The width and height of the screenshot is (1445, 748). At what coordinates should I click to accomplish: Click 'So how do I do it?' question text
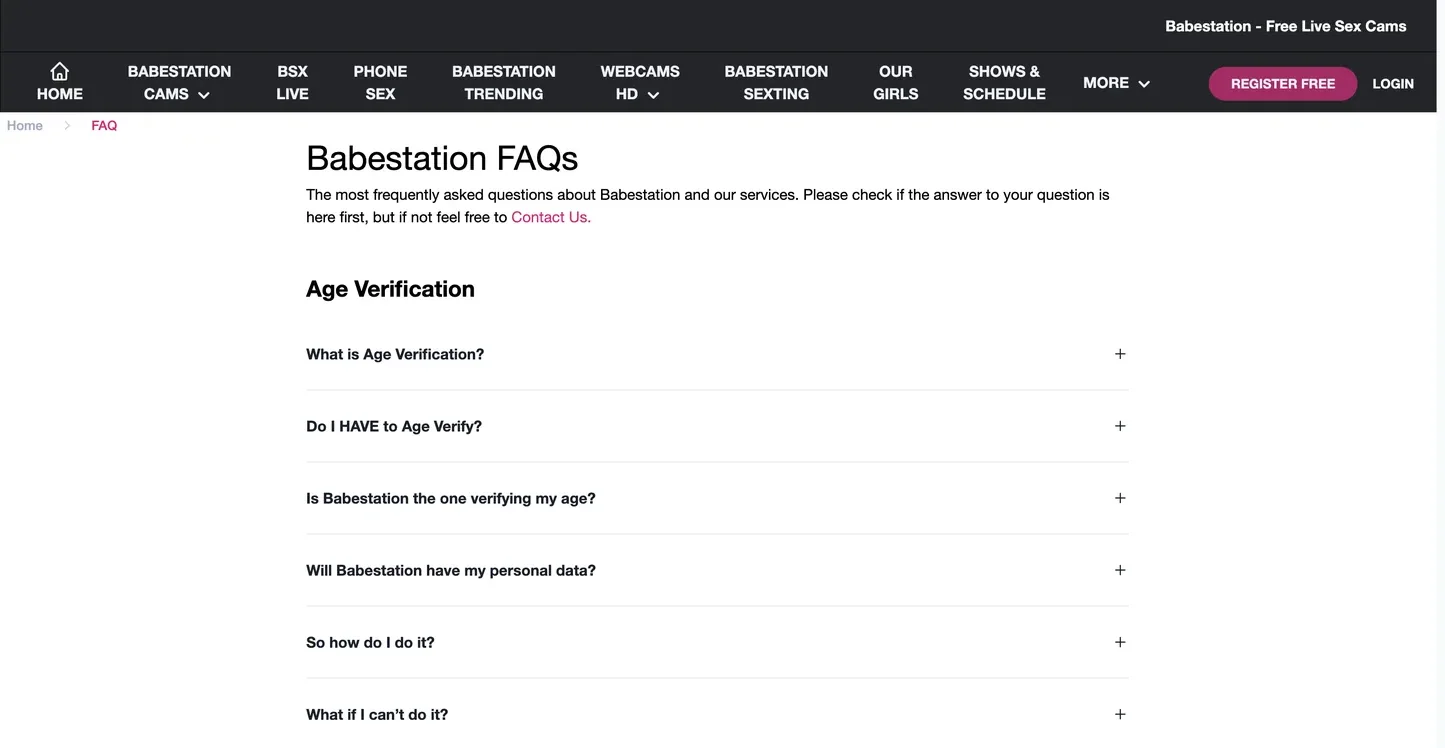pos(370,642)
